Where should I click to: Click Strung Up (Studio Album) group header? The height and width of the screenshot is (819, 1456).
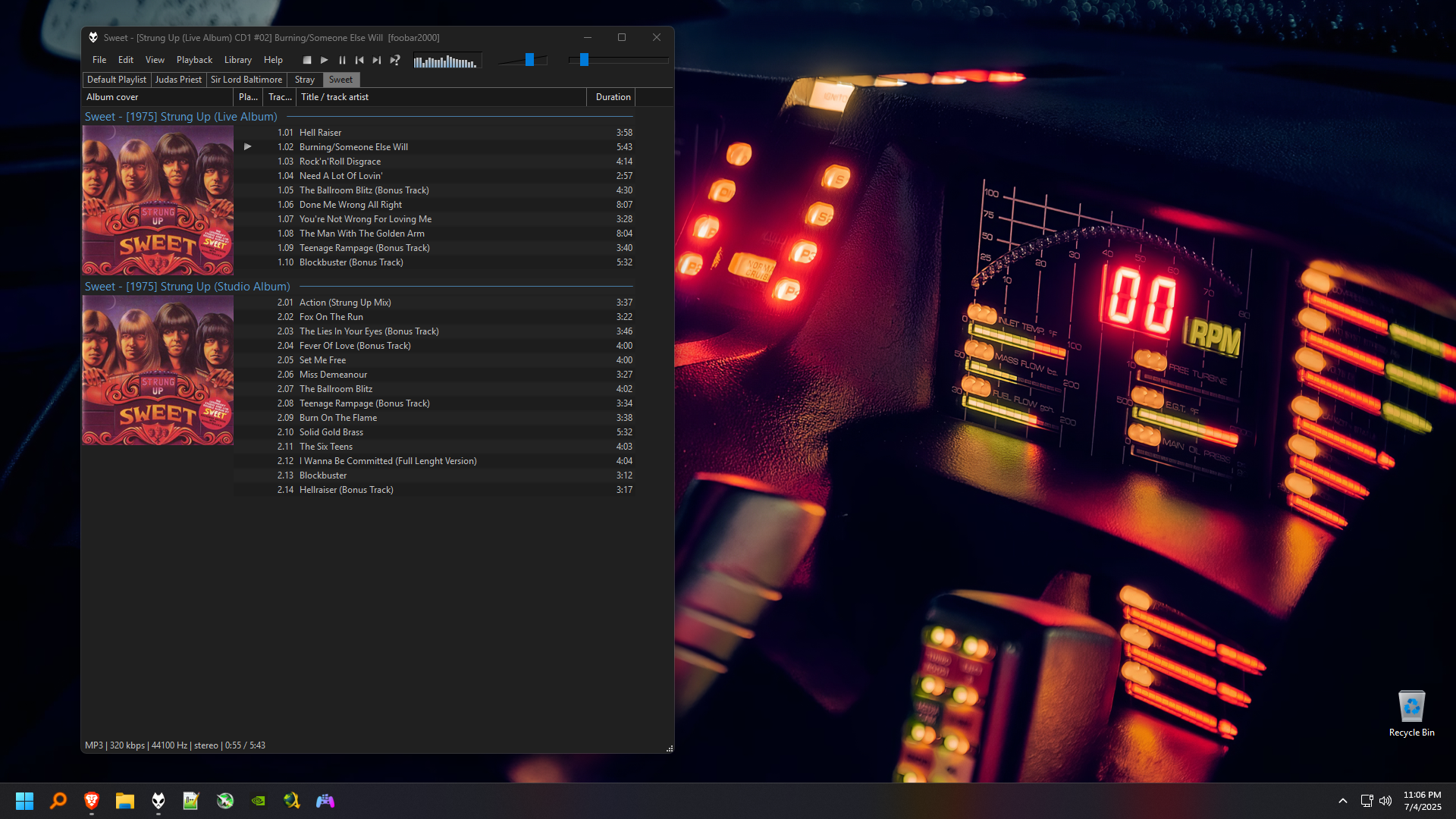(x=187, y=287)
